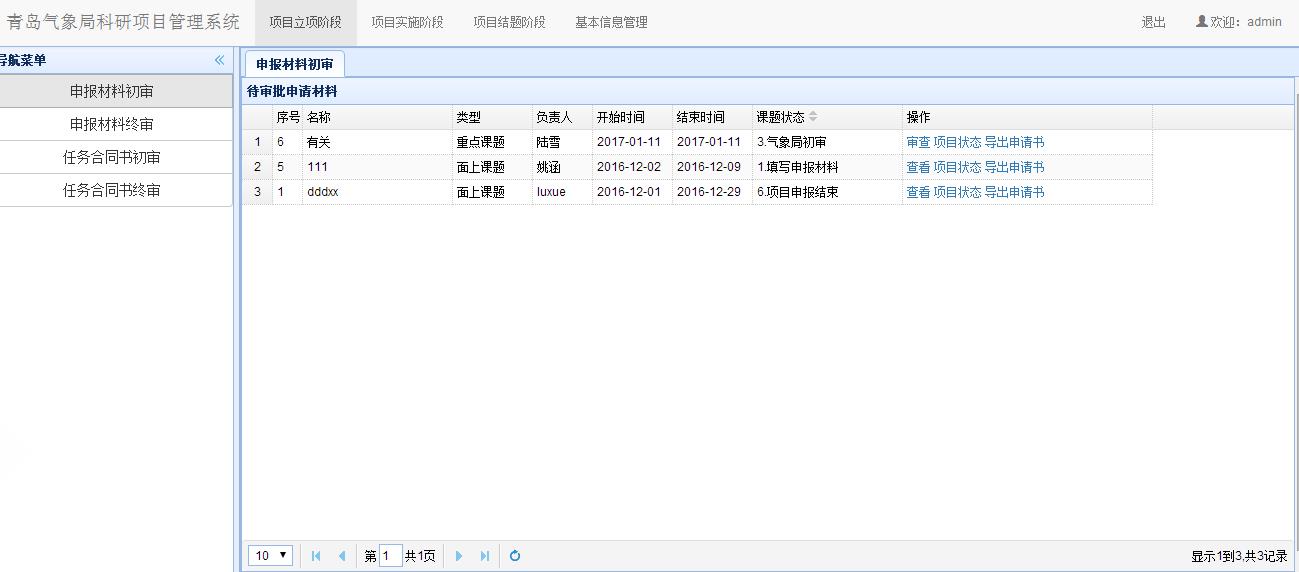The image size is (1299, 572).
Task: Click the 退出 logout link
Action: 1153,22
